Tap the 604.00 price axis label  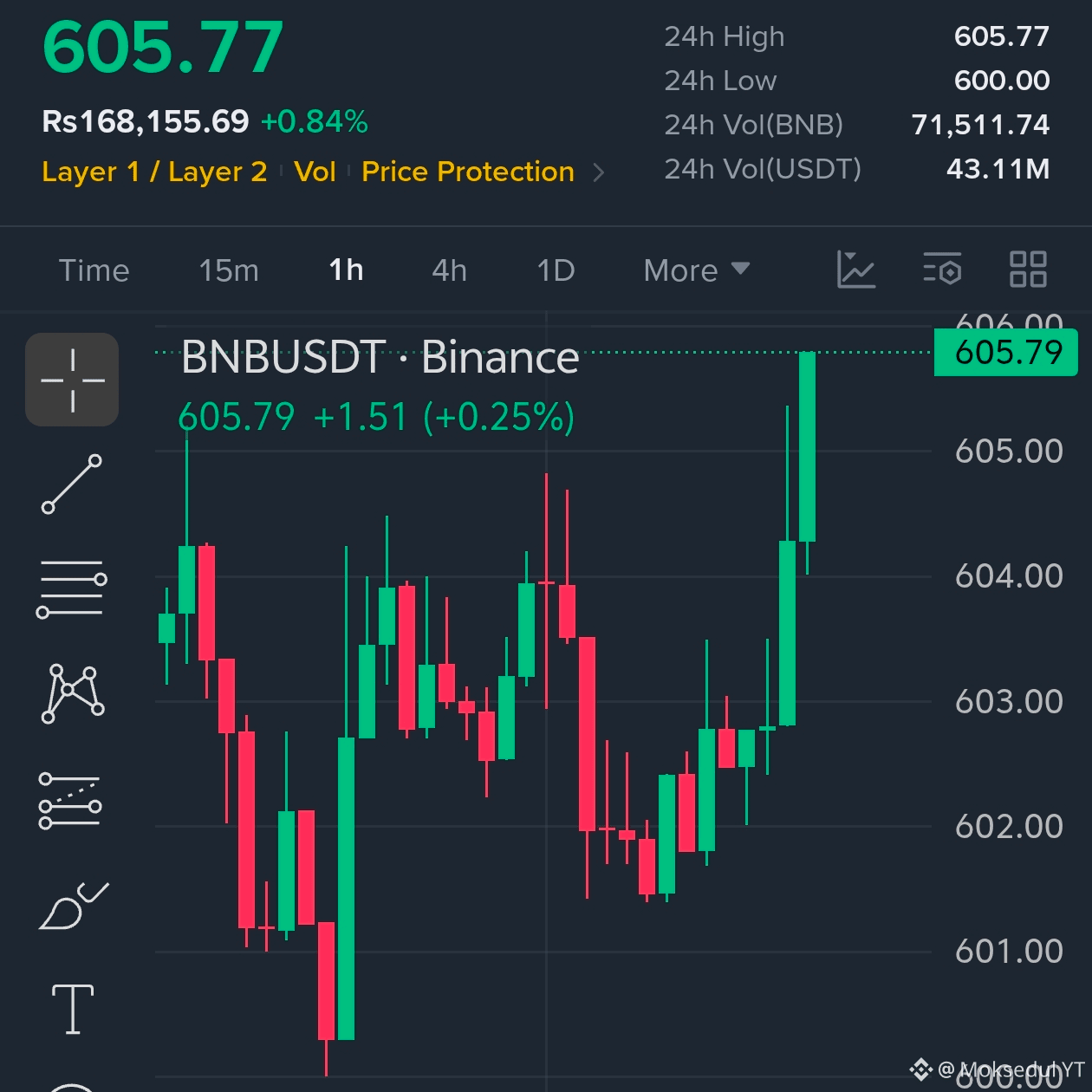click(1009, 576)
